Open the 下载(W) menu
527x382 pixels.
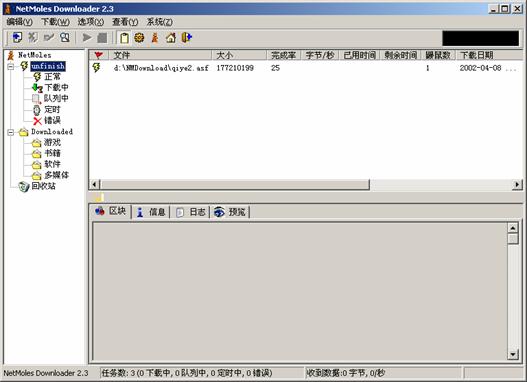[55, 22]
